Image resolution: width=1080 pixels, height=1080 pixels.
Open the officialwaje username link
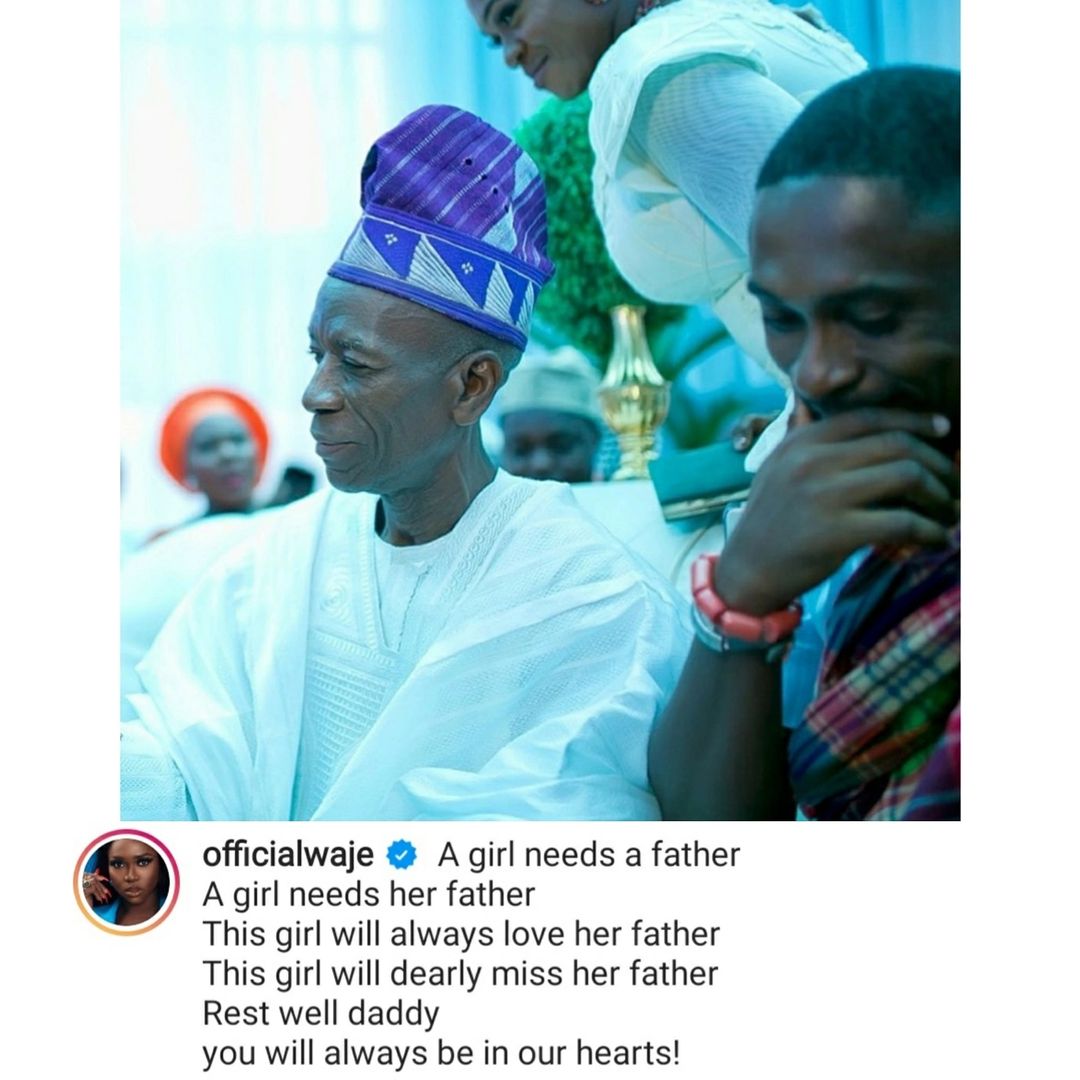[288, 855]
